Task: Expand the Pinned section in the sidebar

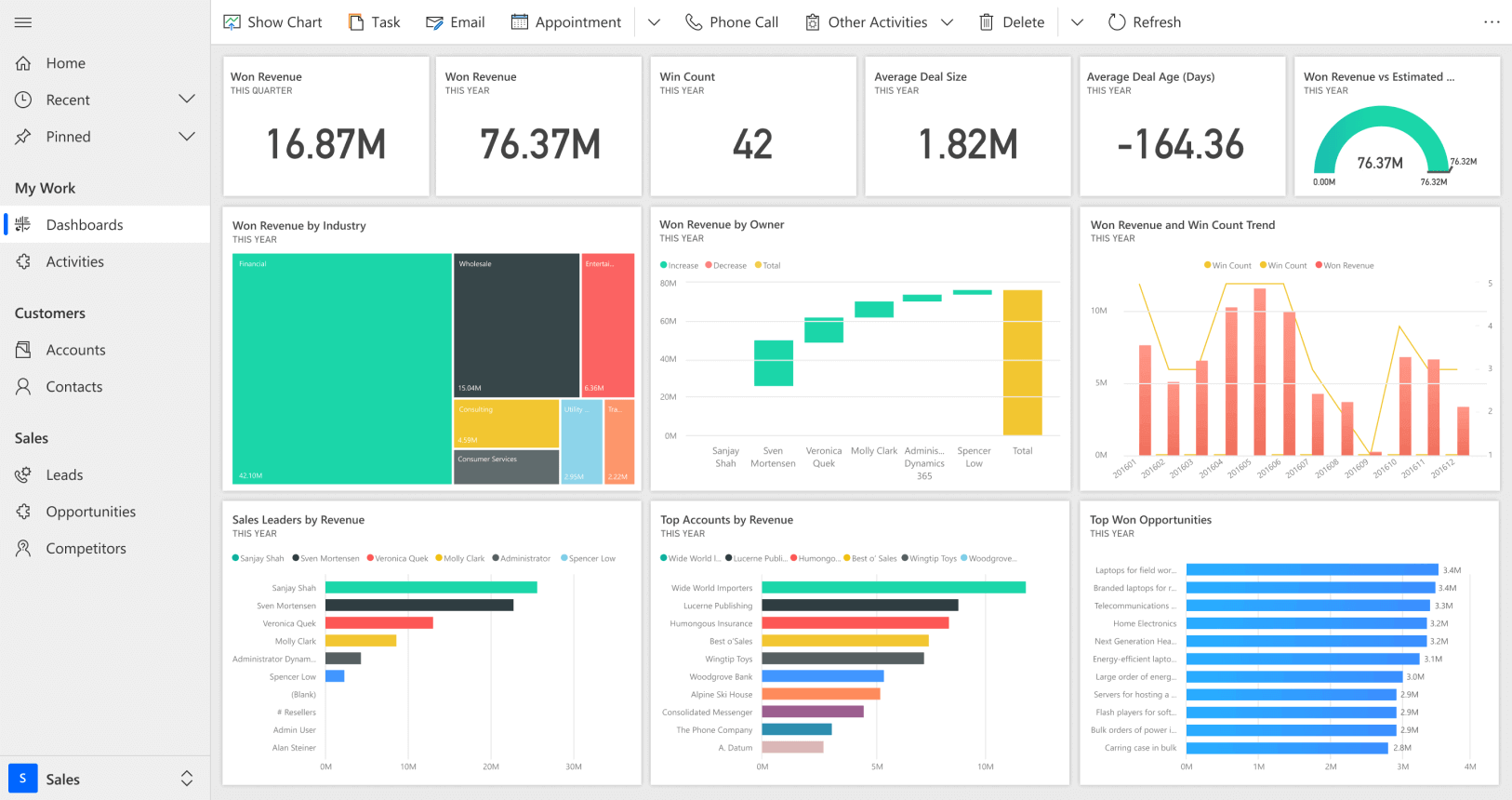Action: (x=187, y=137)
